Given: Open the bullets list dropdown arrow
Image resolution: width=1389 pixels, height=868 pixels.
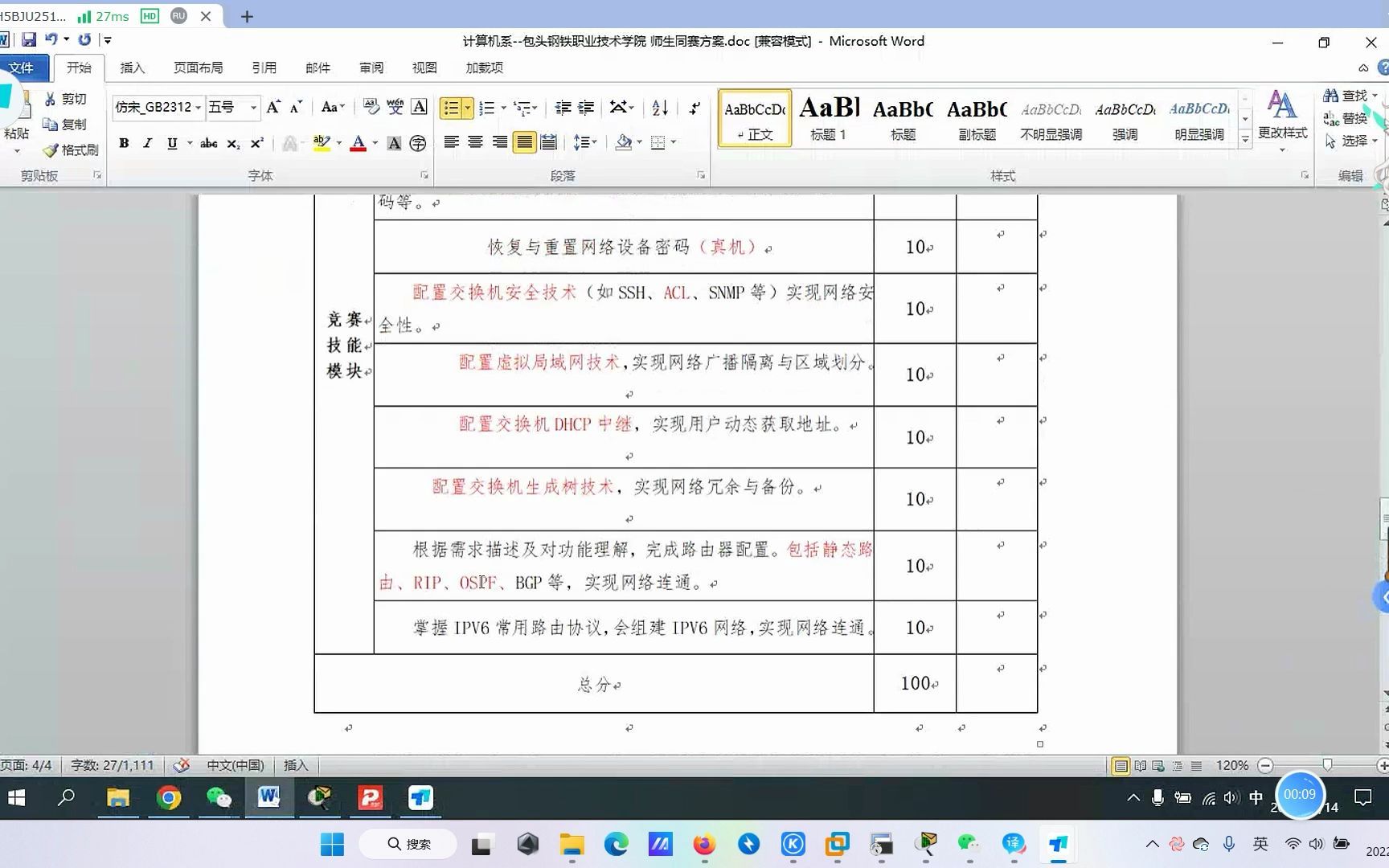Looking at the screenshot, I should 466,107.
